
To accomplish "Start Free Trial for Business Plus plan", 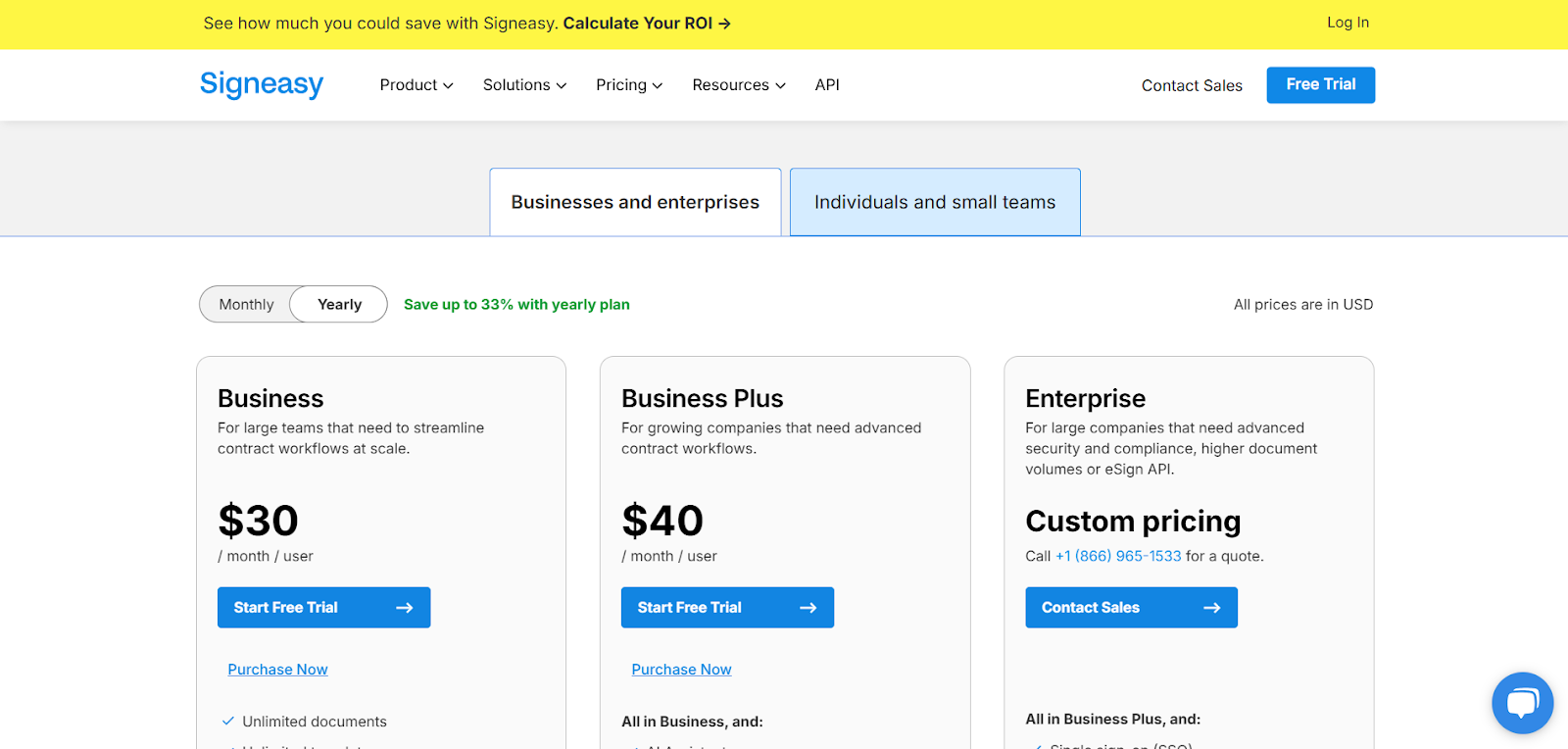I will pos(727,608).
